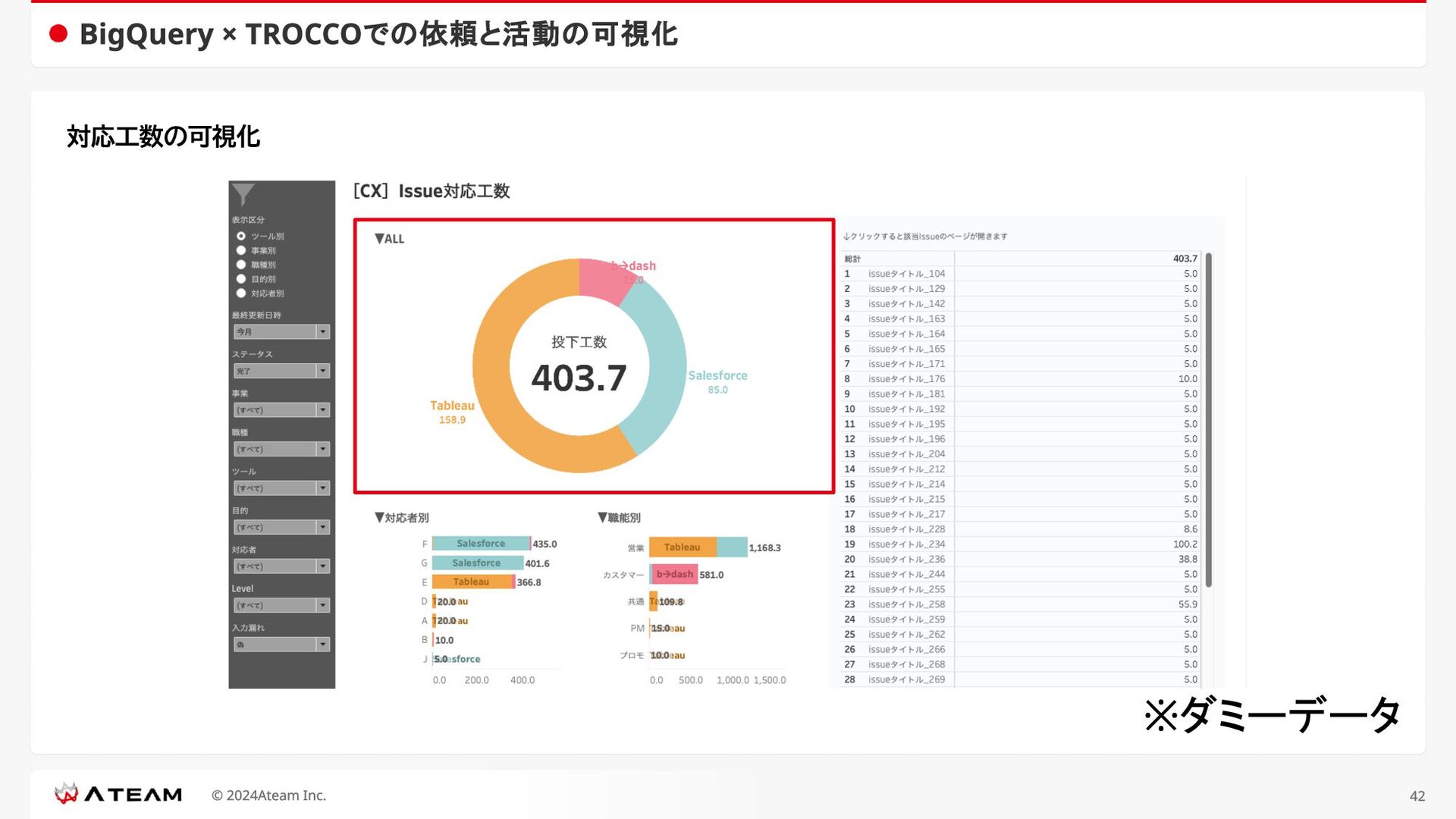Image resolution: width=1456 pixels, height=819 pixels.
Task: Open issueタイトル_258 in the list
Action: tap(907, 604)
